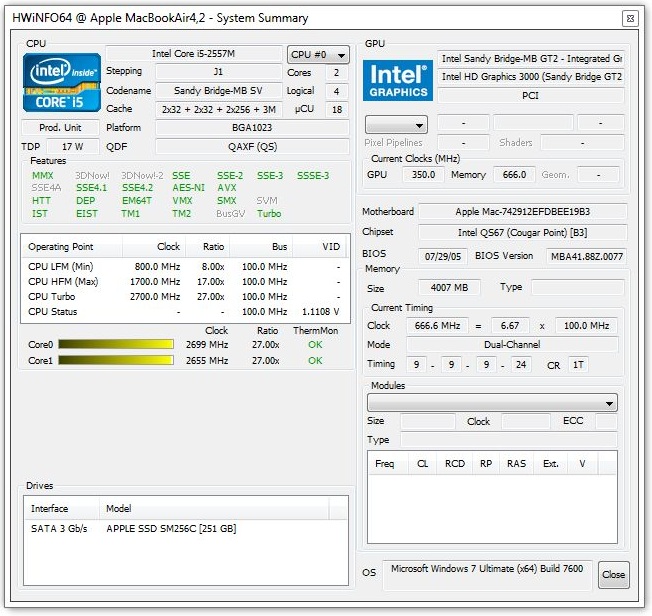Click the 2699 MHz Core0 clock value
652x616 pixels.
[207, 345]
